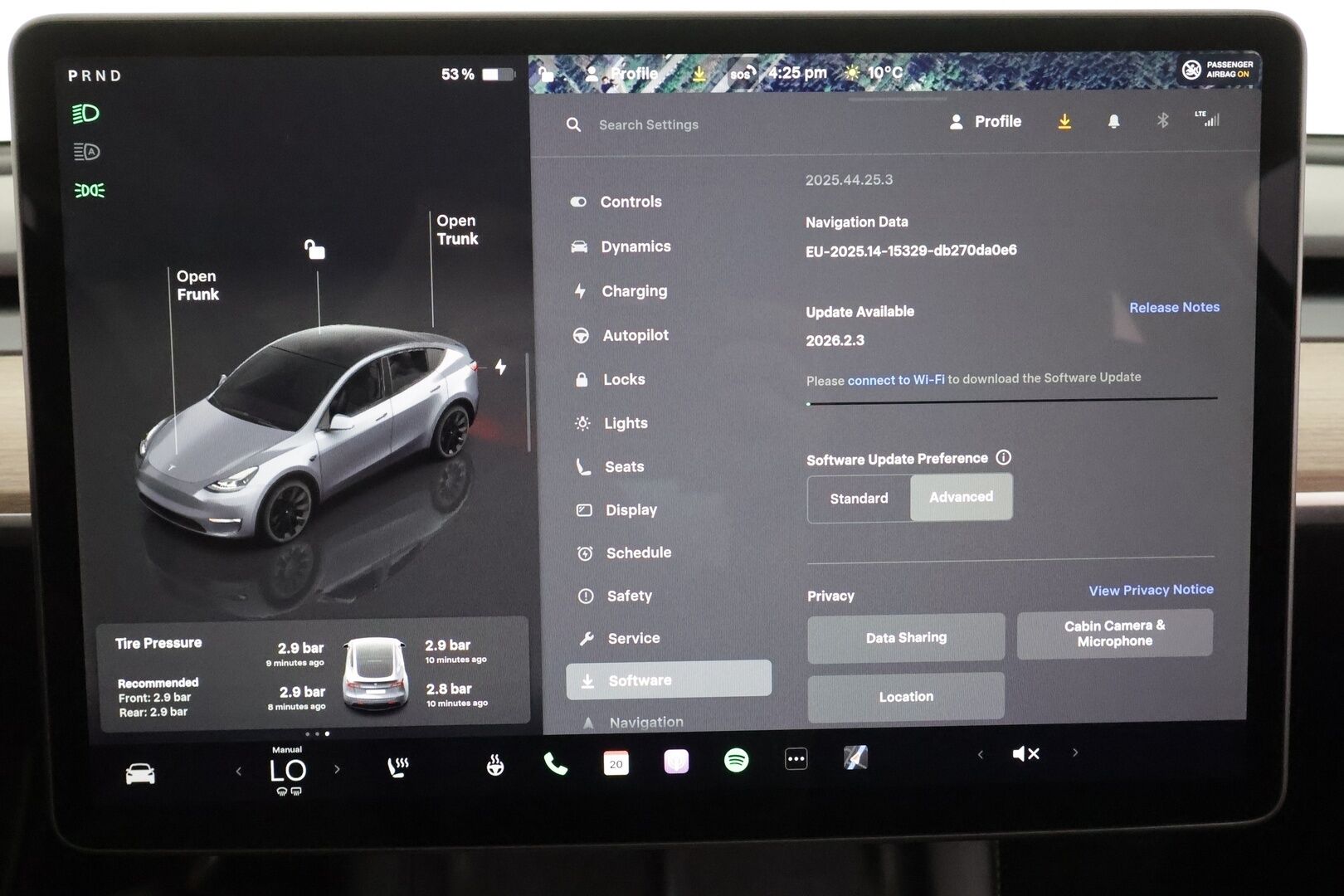Click connect to Wi-Fi link

point(895,379)
